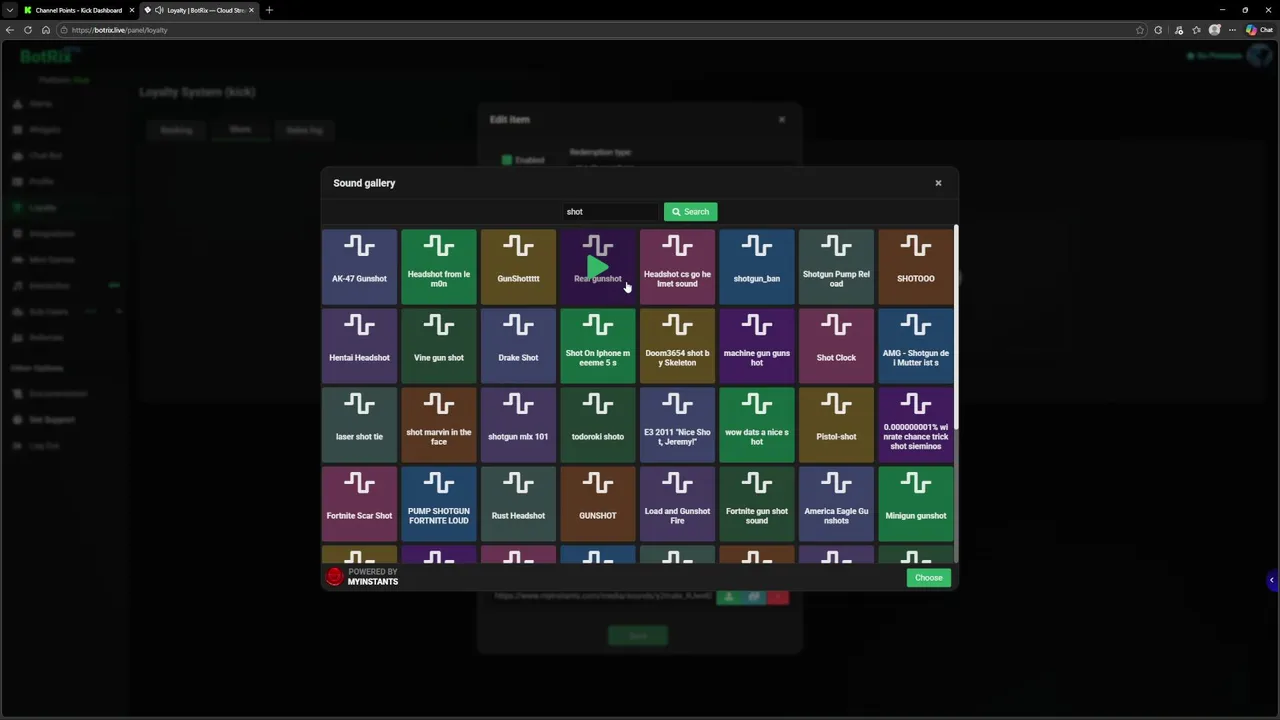This screenshot has height=720, width=1280.
Task: Select the Drake Shot sound tile
Action: click(518, 346)
